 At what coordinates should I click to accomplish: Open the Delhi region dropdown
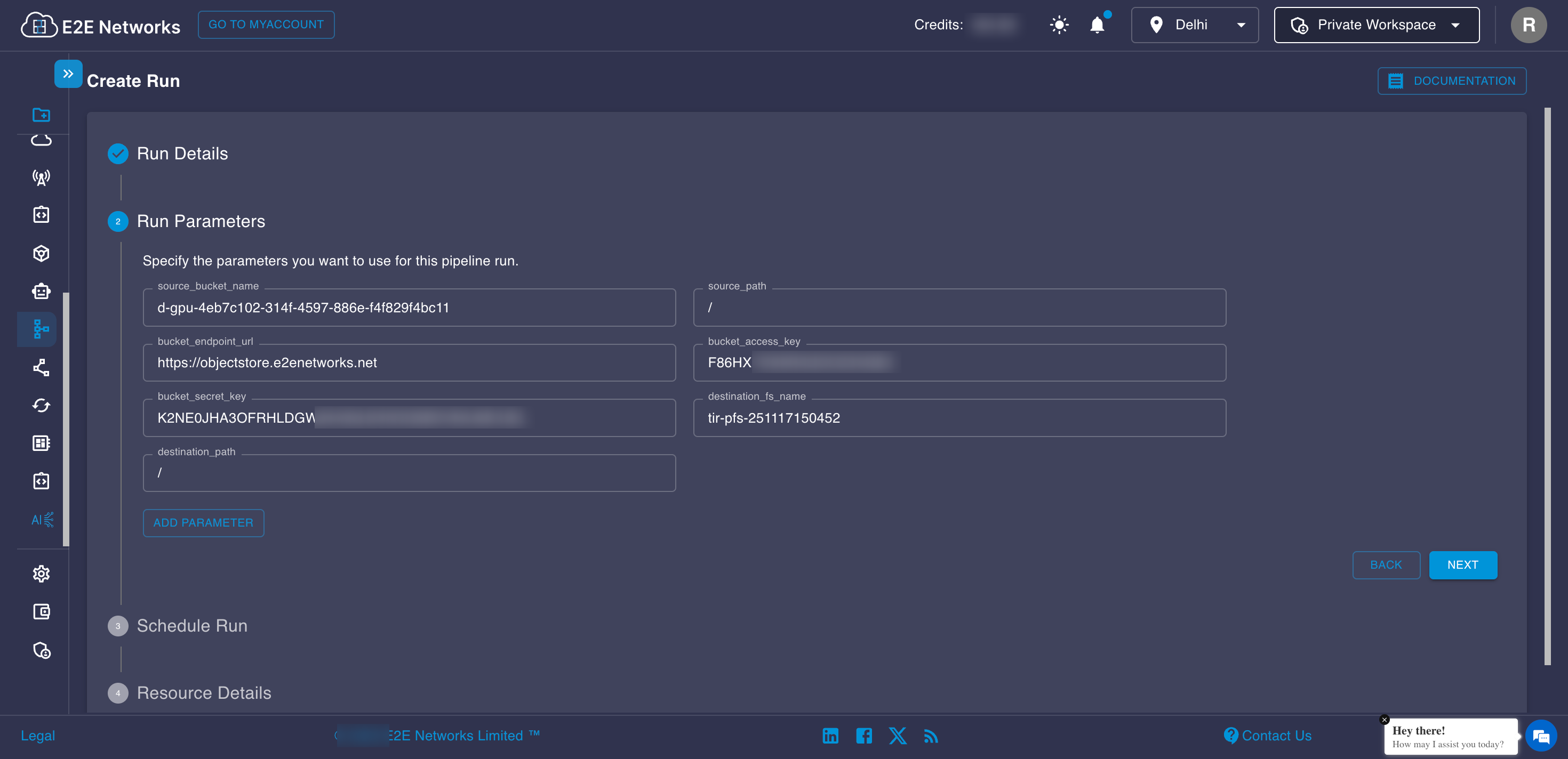[x=1194, y=25]
